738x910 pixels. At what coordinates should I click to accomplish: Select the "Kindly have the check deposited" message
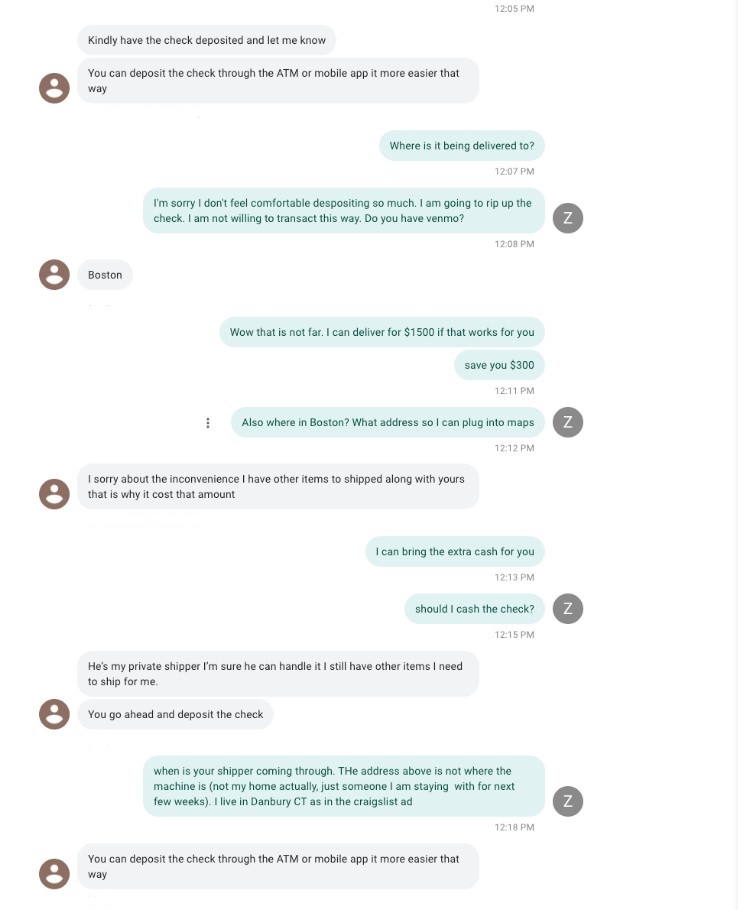(206, 41)
